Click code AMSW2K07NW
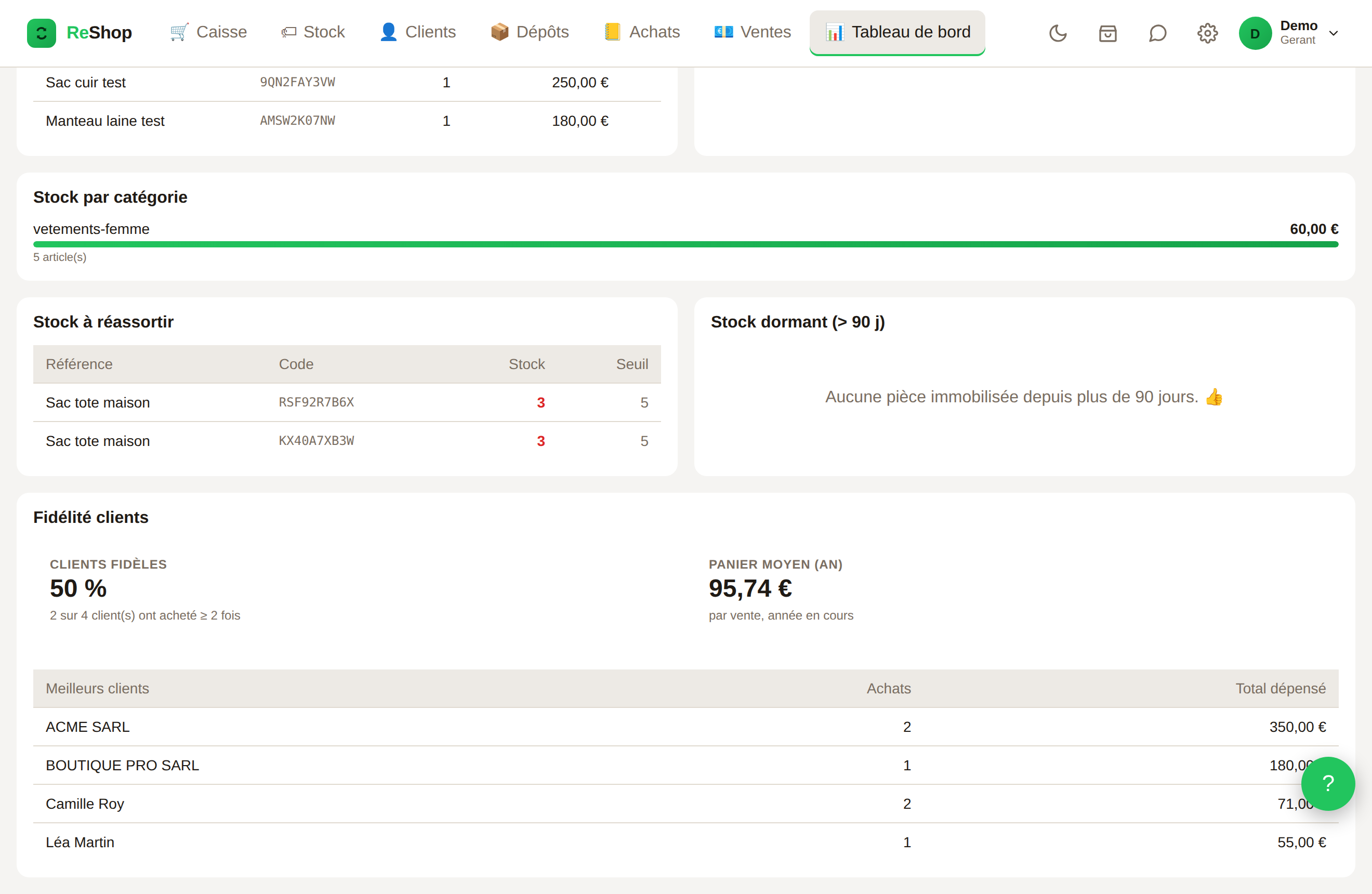Viewport: 1372px width, 894px height. (x=297, y=121)
